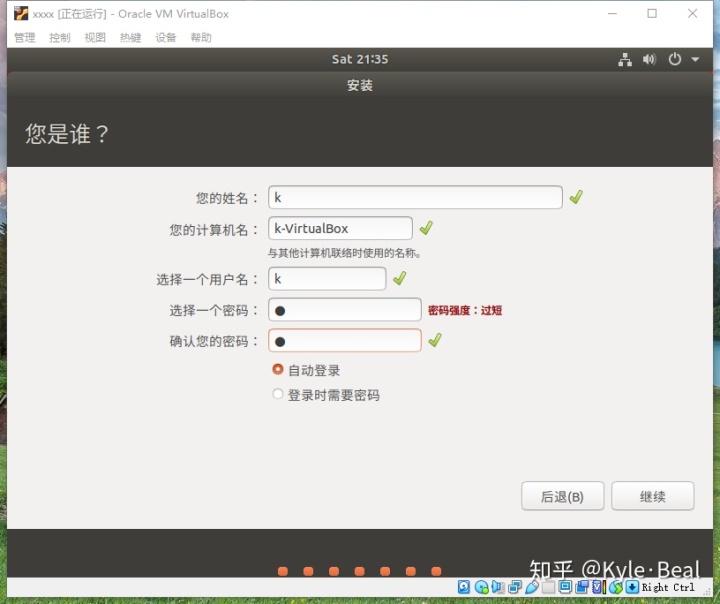Click the video capture icon in status bar
720x604 pixels.
[582, 587]
